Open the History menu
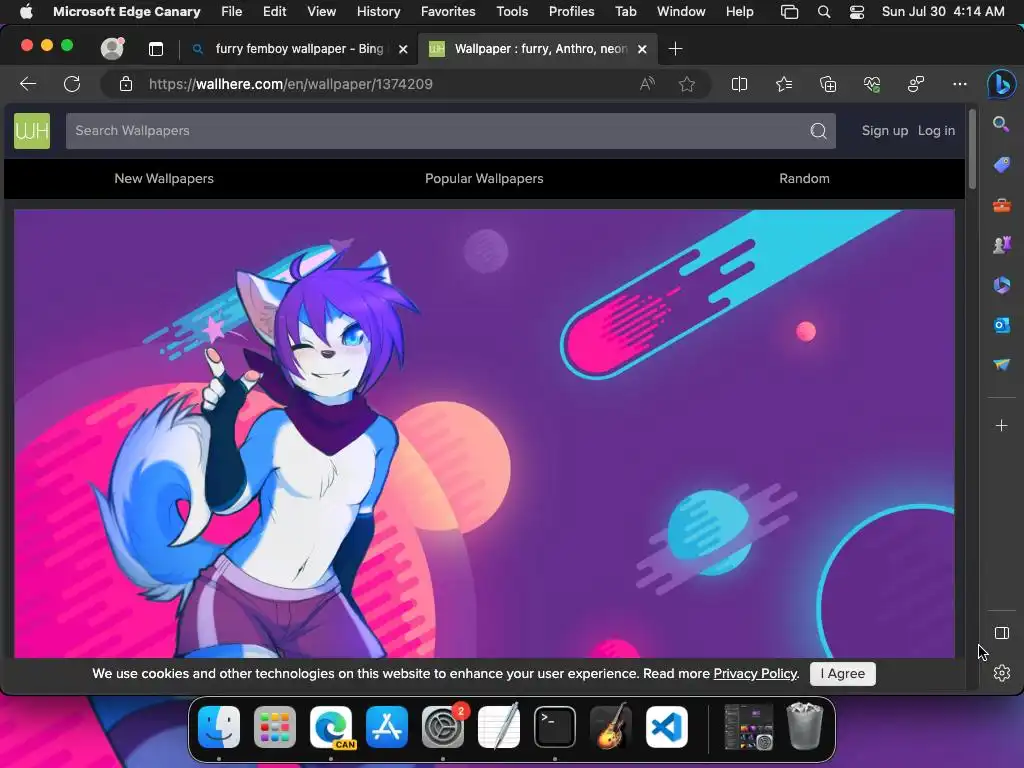 pyautogui.click(x=378, y=12)
